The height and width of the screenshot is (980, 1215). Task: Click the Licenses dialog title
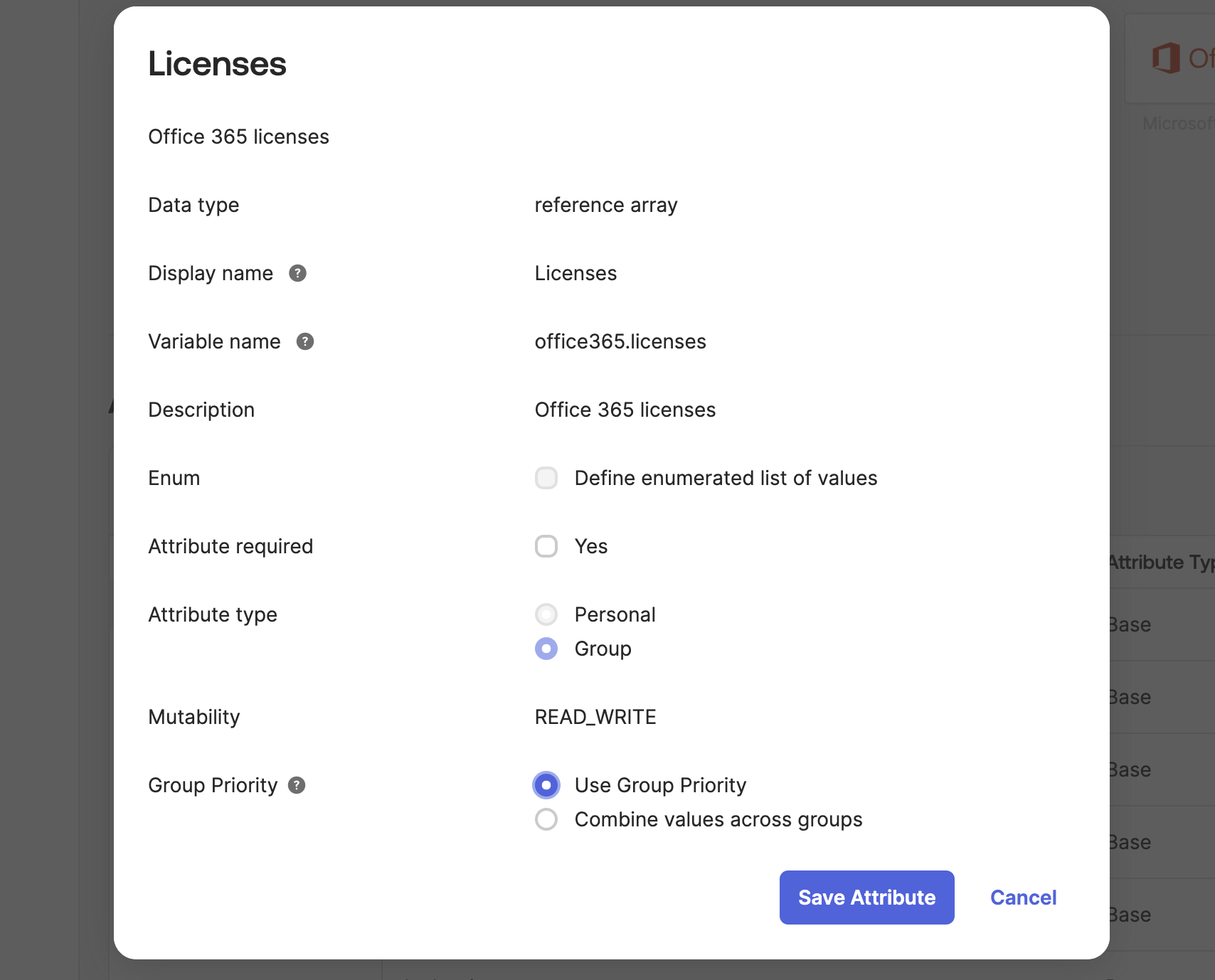pyautogui.click(x=217, y=64)
